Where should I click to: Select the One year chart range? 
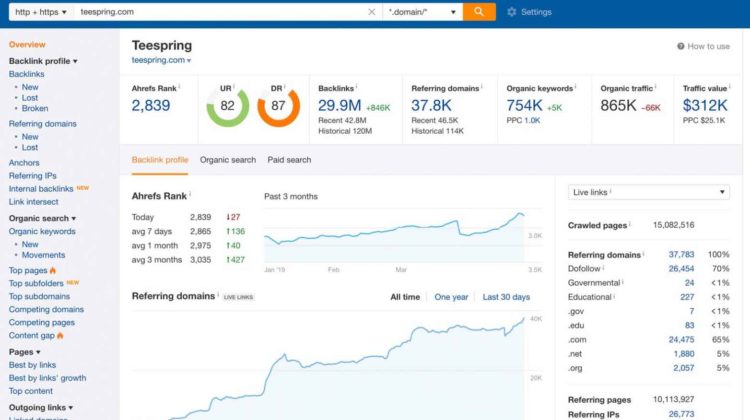(451, 297)
